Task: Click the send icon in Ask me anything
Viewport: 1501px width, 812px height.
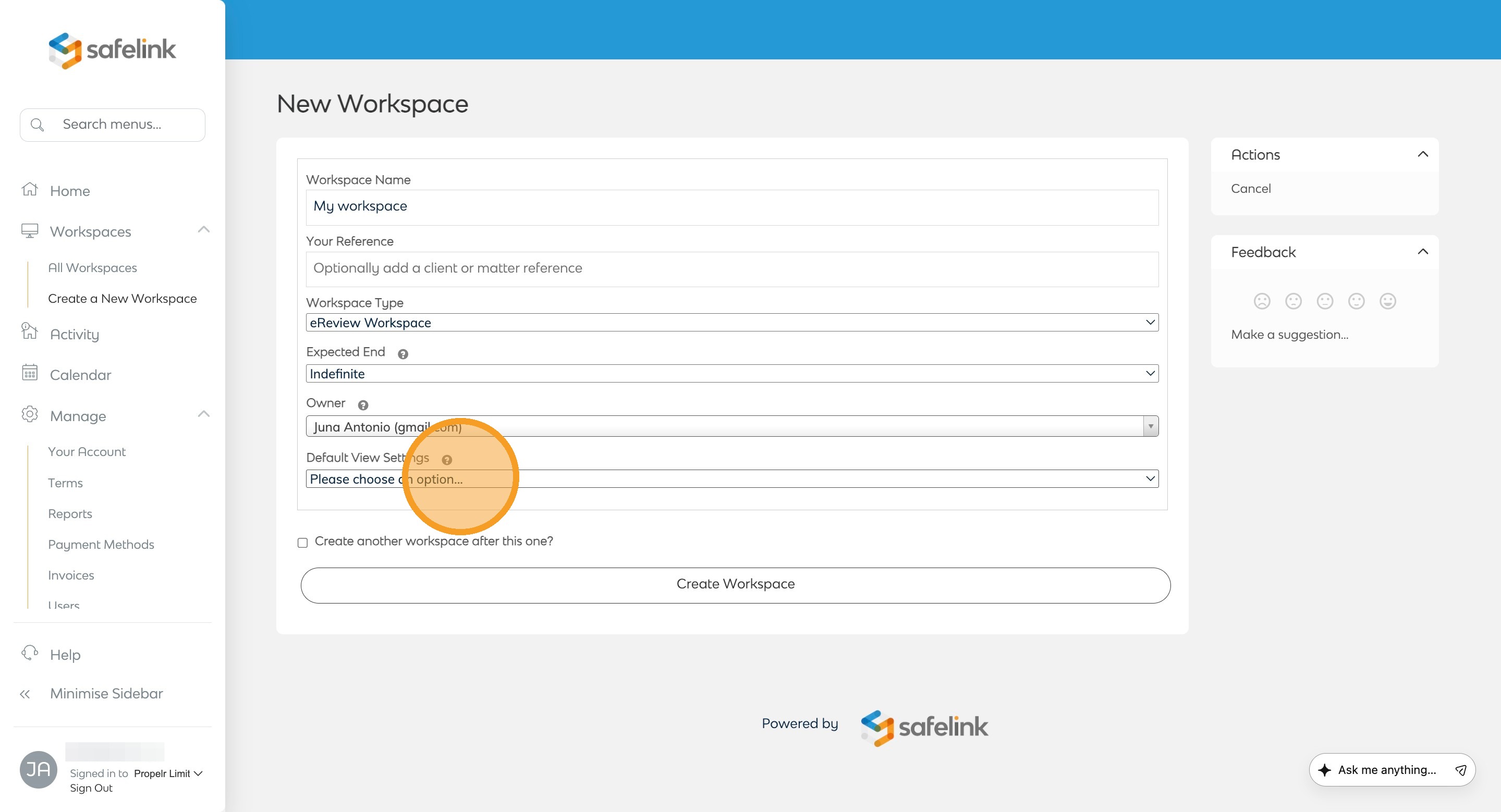Action: [x=1460, y=770]
